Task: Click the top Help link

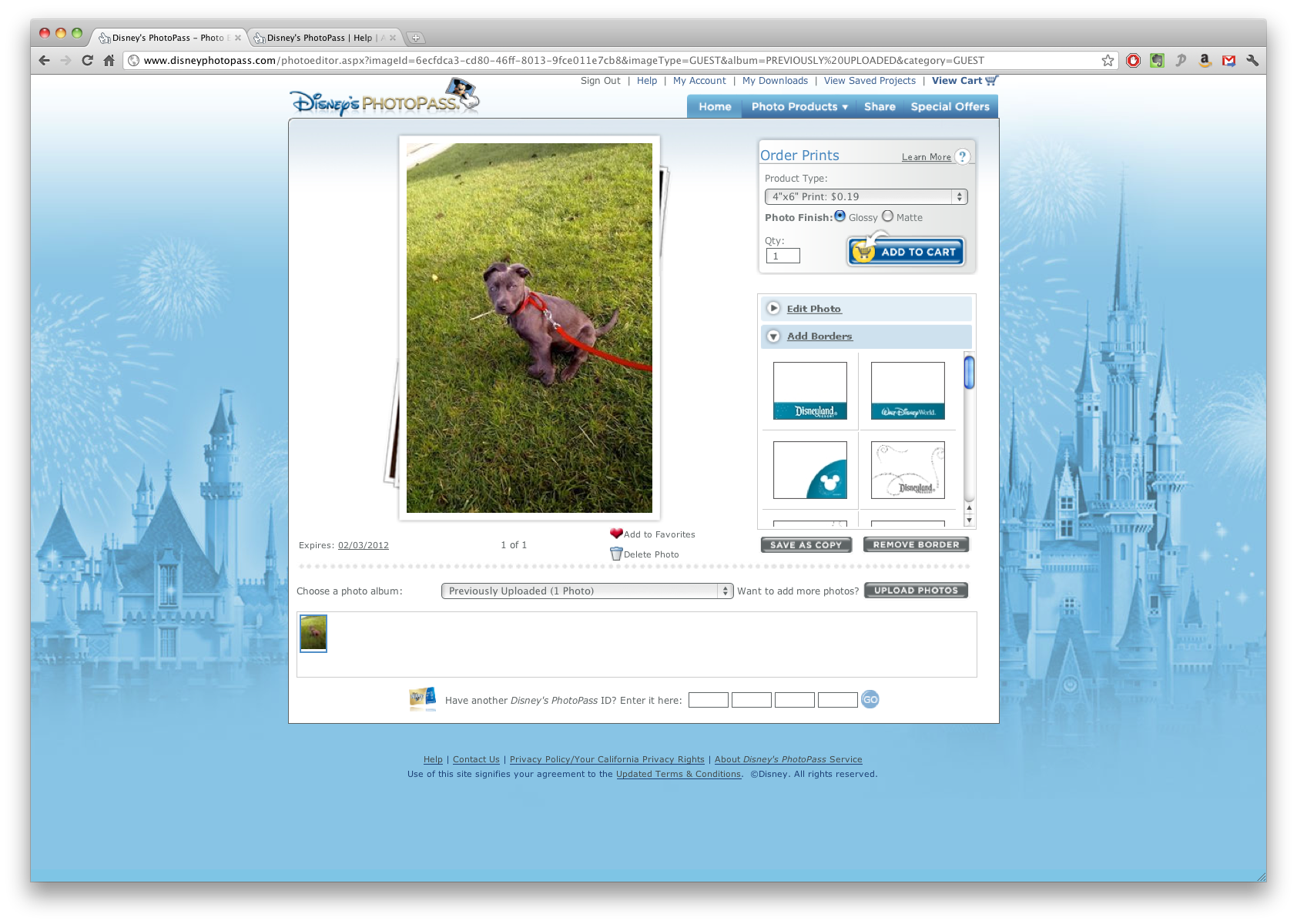Action: (647, 80)
